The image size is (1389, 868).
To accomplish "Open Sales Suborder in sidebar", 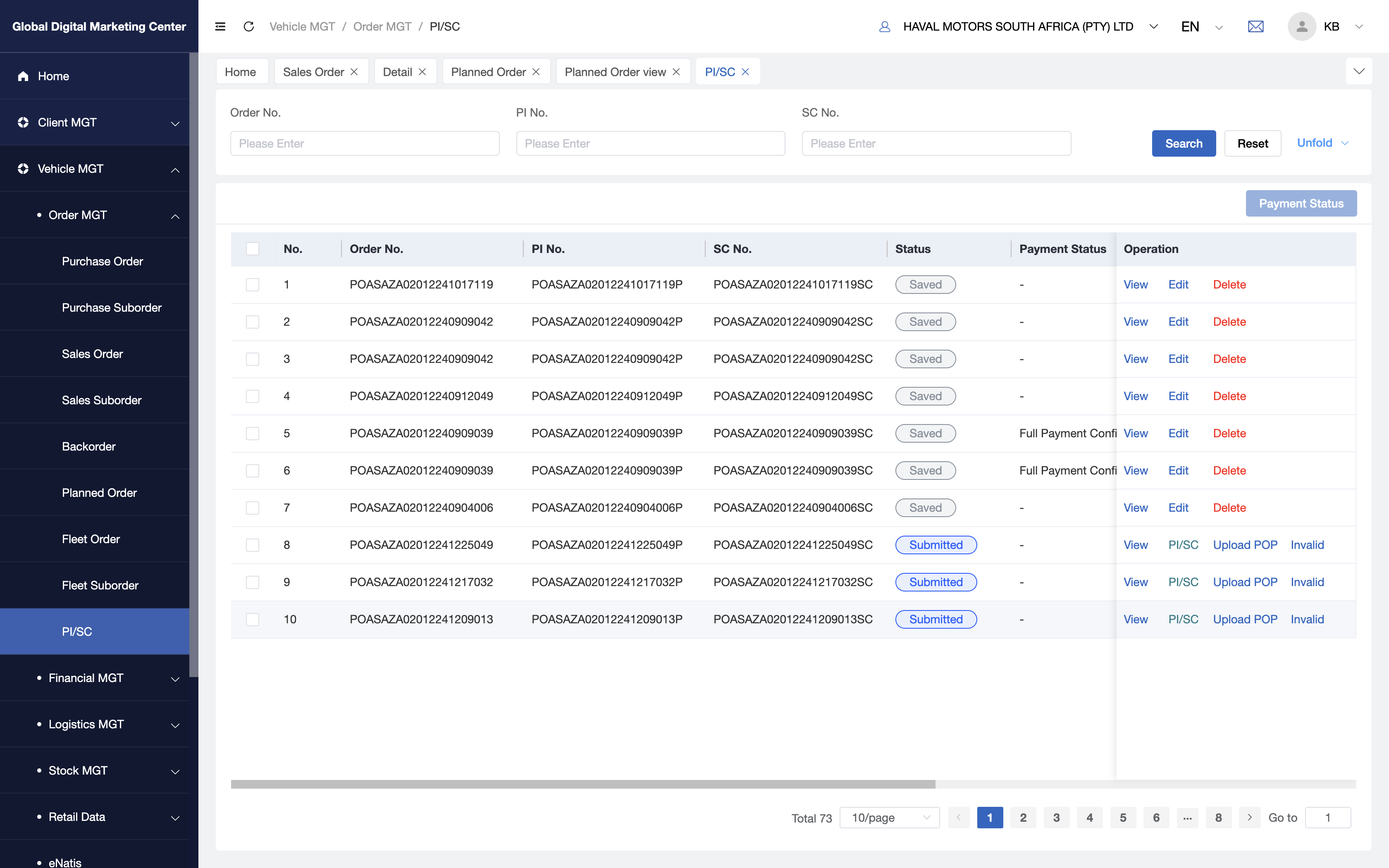I will point(102,400).
